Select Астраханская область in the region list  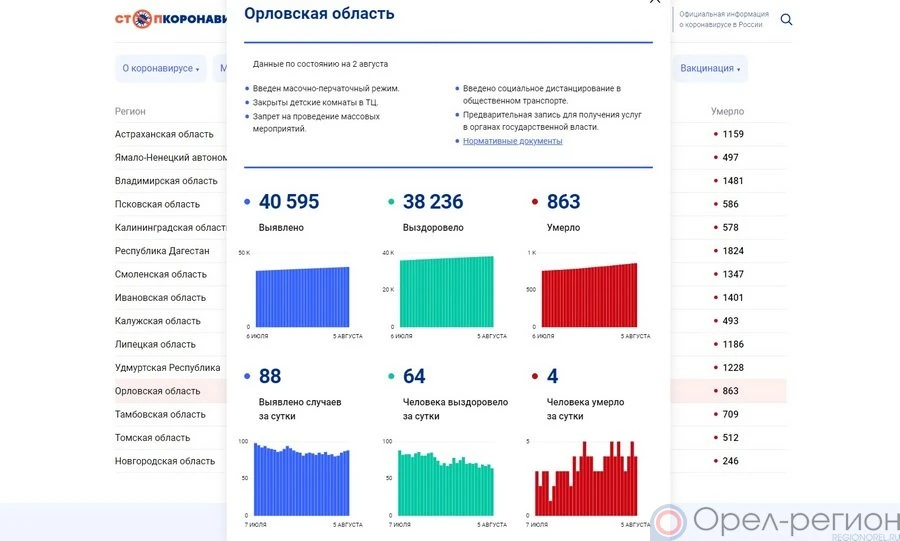point(164,134)
